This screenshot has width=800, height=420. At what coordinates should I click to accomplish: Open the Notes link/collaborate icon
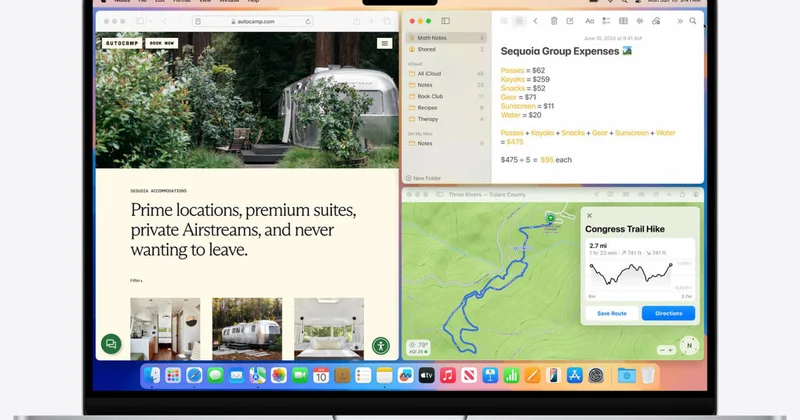tap(656, 21)
